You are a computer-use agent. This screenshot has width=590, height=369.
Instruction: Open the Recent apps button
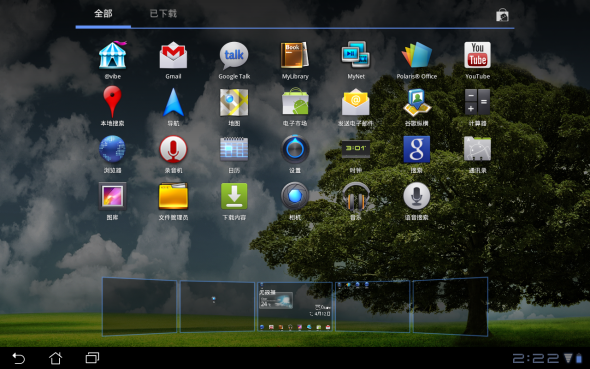(92, 358)
